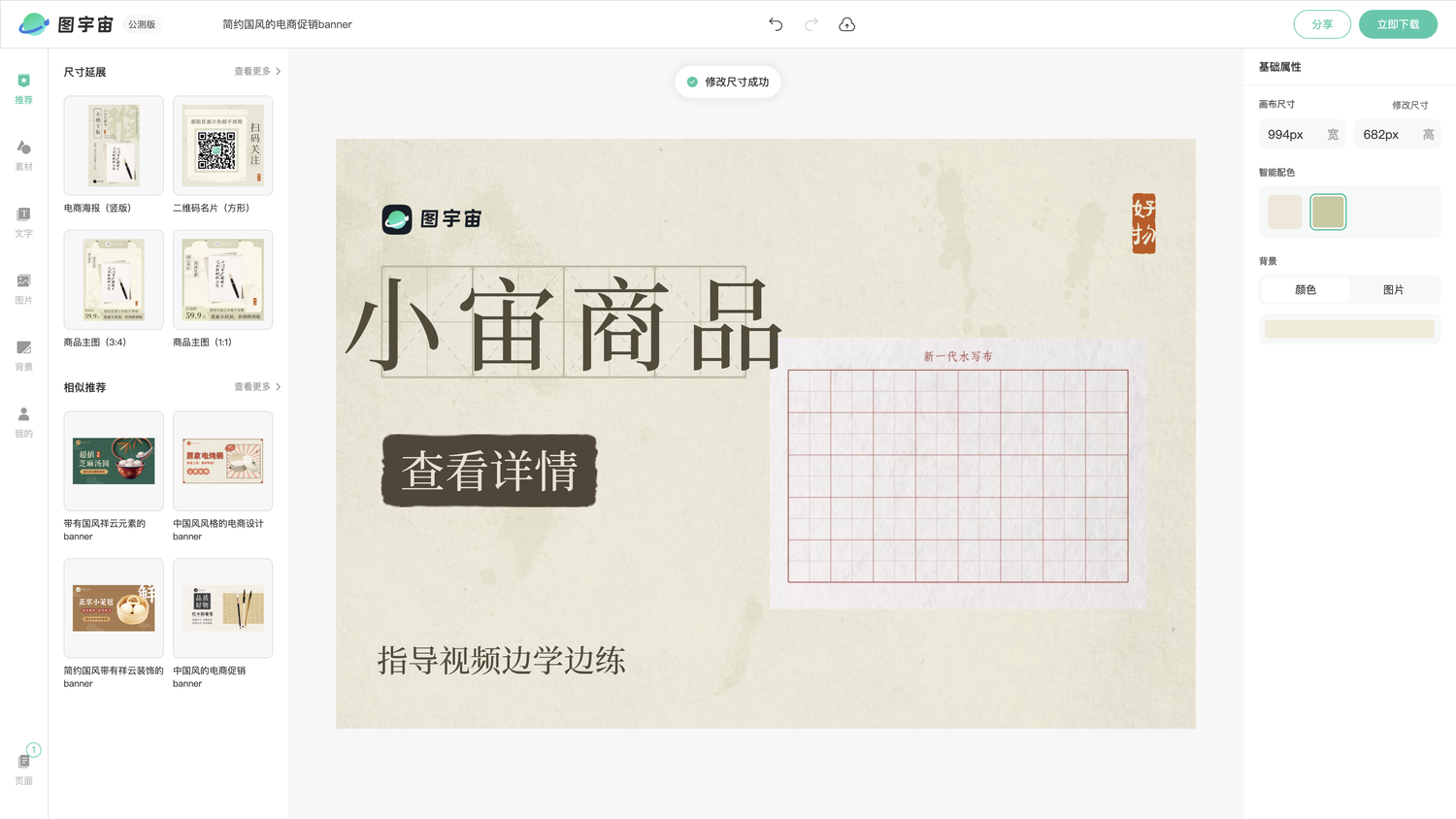Select the 查看详情 button on canvas
1456x819 pixels.
(x=489, y=471)
